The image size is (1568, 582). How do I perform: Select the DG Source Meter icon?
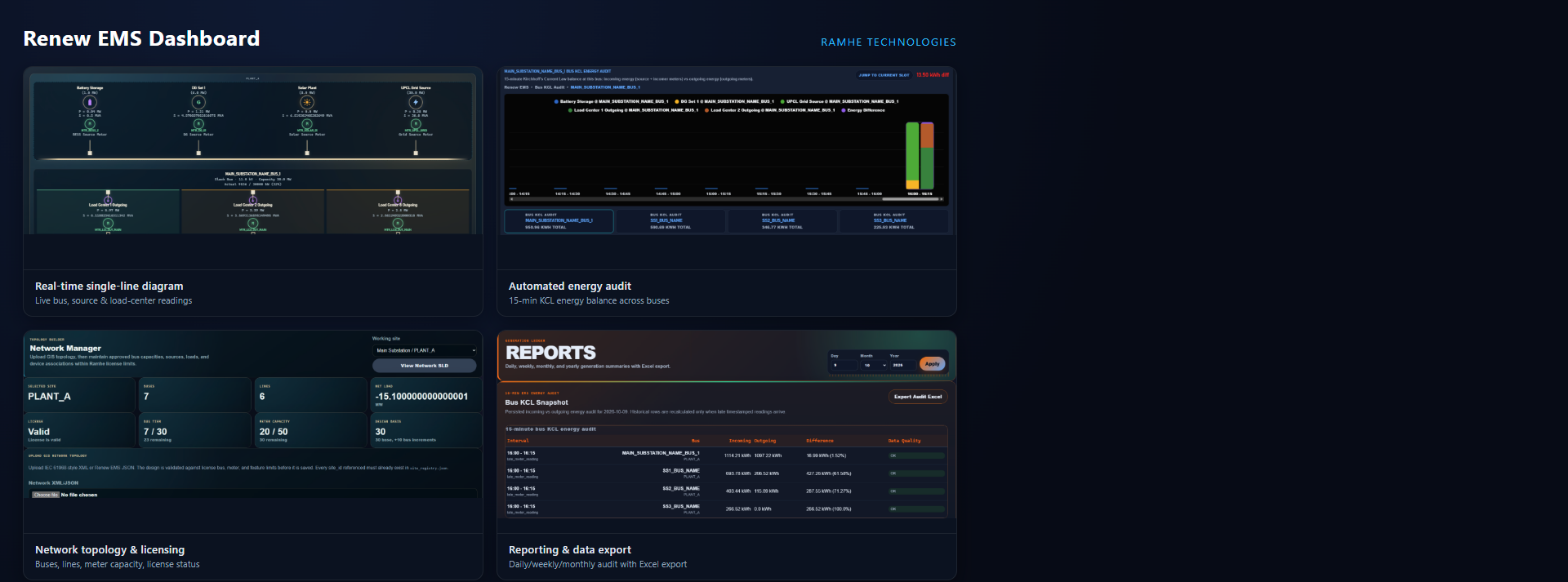(199, 125)
